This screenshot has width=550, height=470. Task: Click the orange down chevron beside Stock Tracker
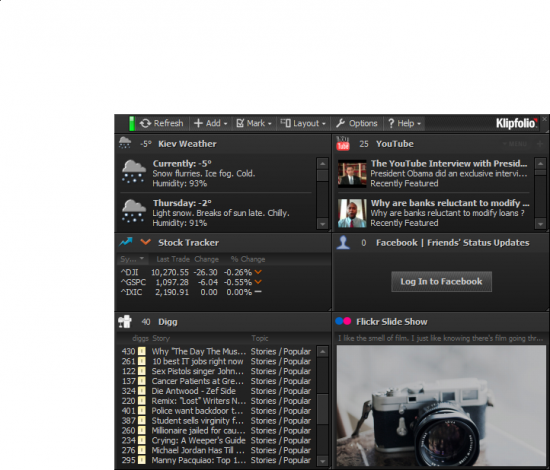[146, 242]
